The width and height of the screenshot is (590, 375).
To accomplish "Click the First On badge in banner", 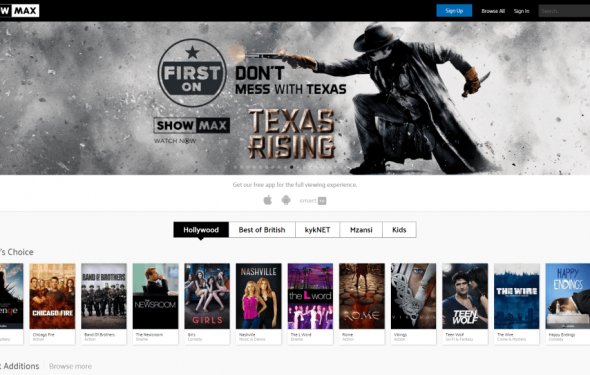I will 192,73.
